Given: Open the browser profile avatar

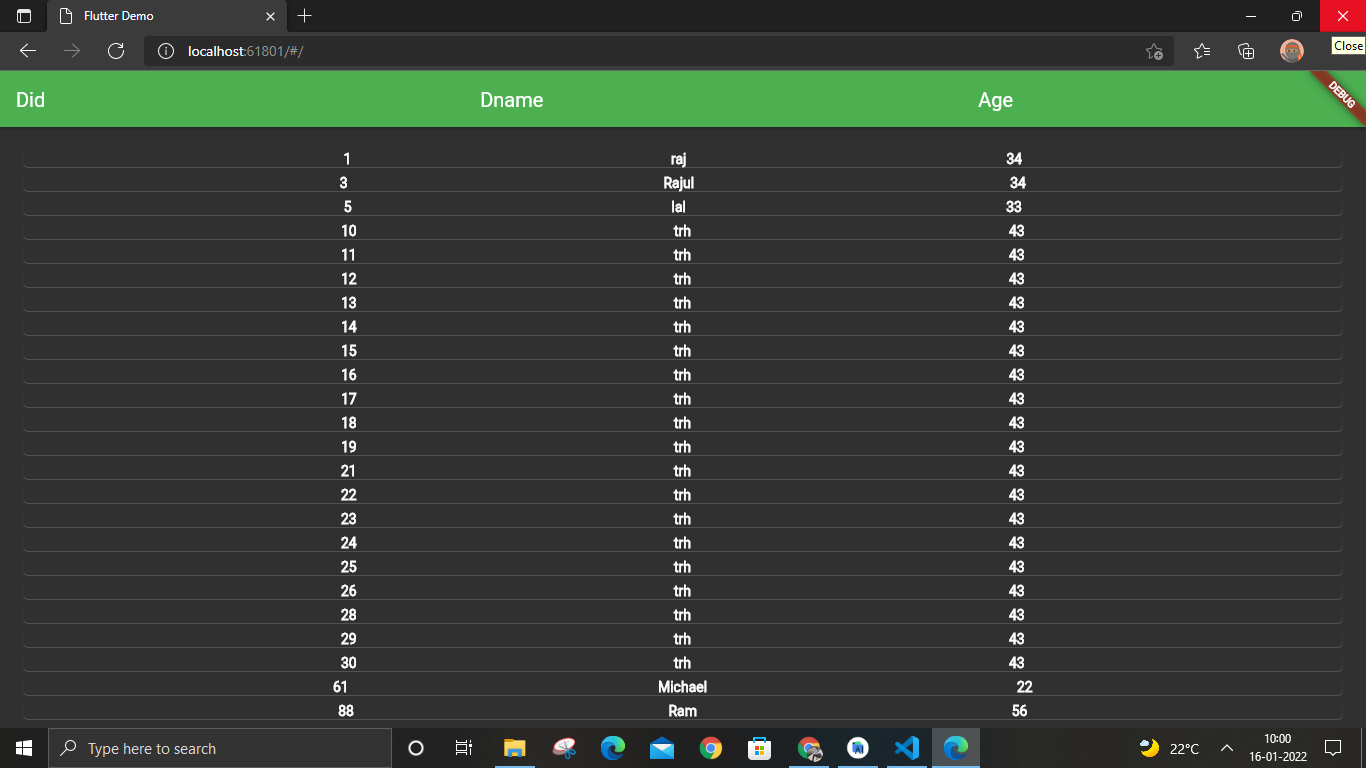Looking at the screenshot, I should click(1292, 51).
